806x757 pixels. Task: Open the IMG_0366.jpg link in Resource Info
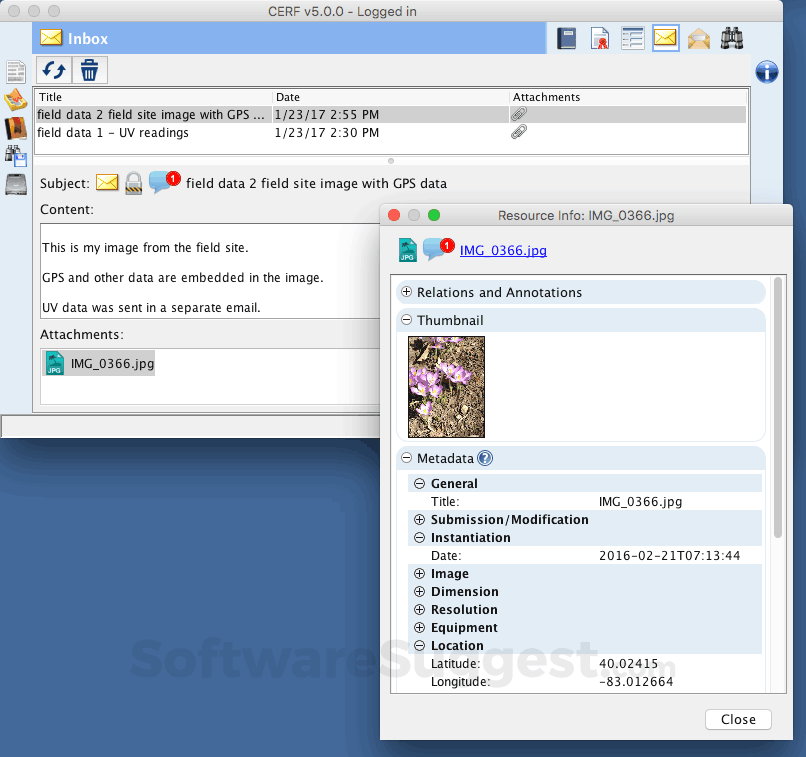[x=503, y=251]
